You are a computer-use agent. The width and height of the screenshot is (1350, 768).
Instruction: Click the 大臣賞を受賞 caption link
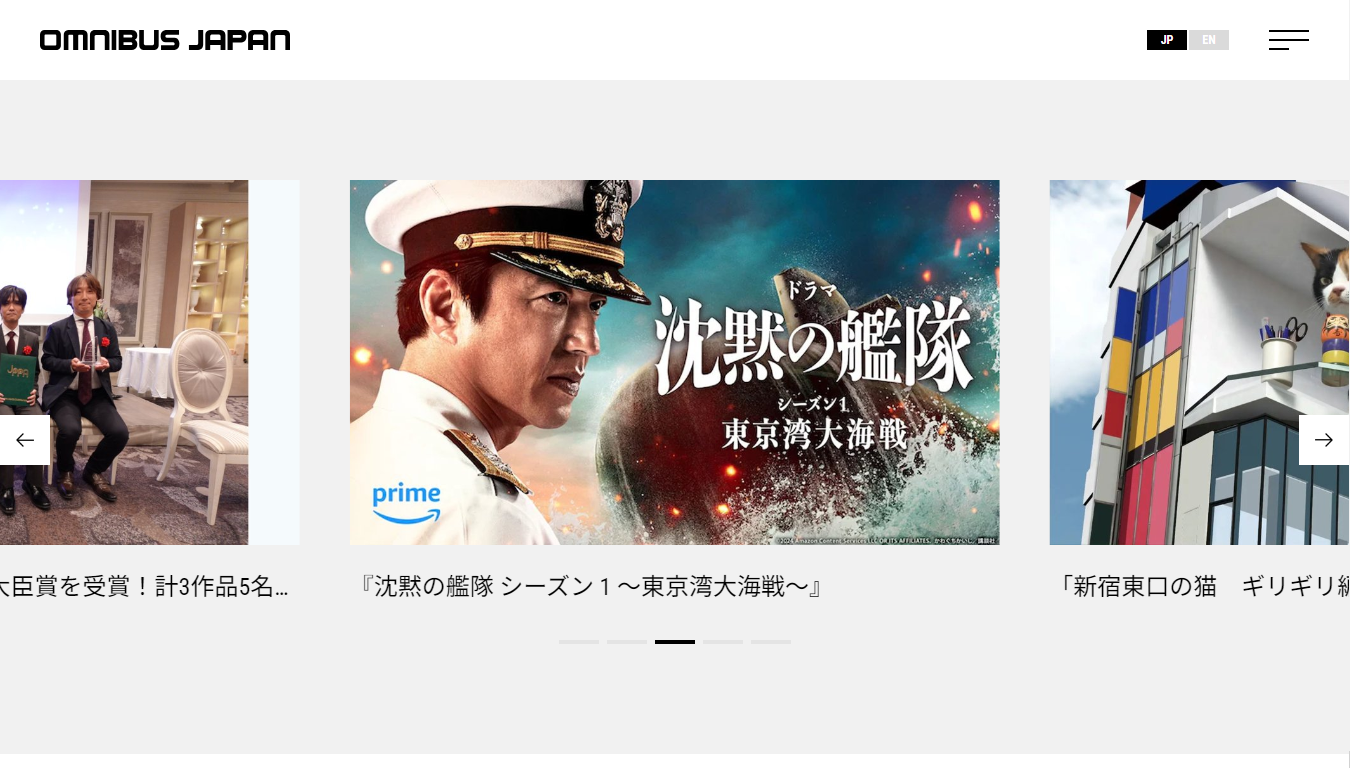tap(145, 587)
